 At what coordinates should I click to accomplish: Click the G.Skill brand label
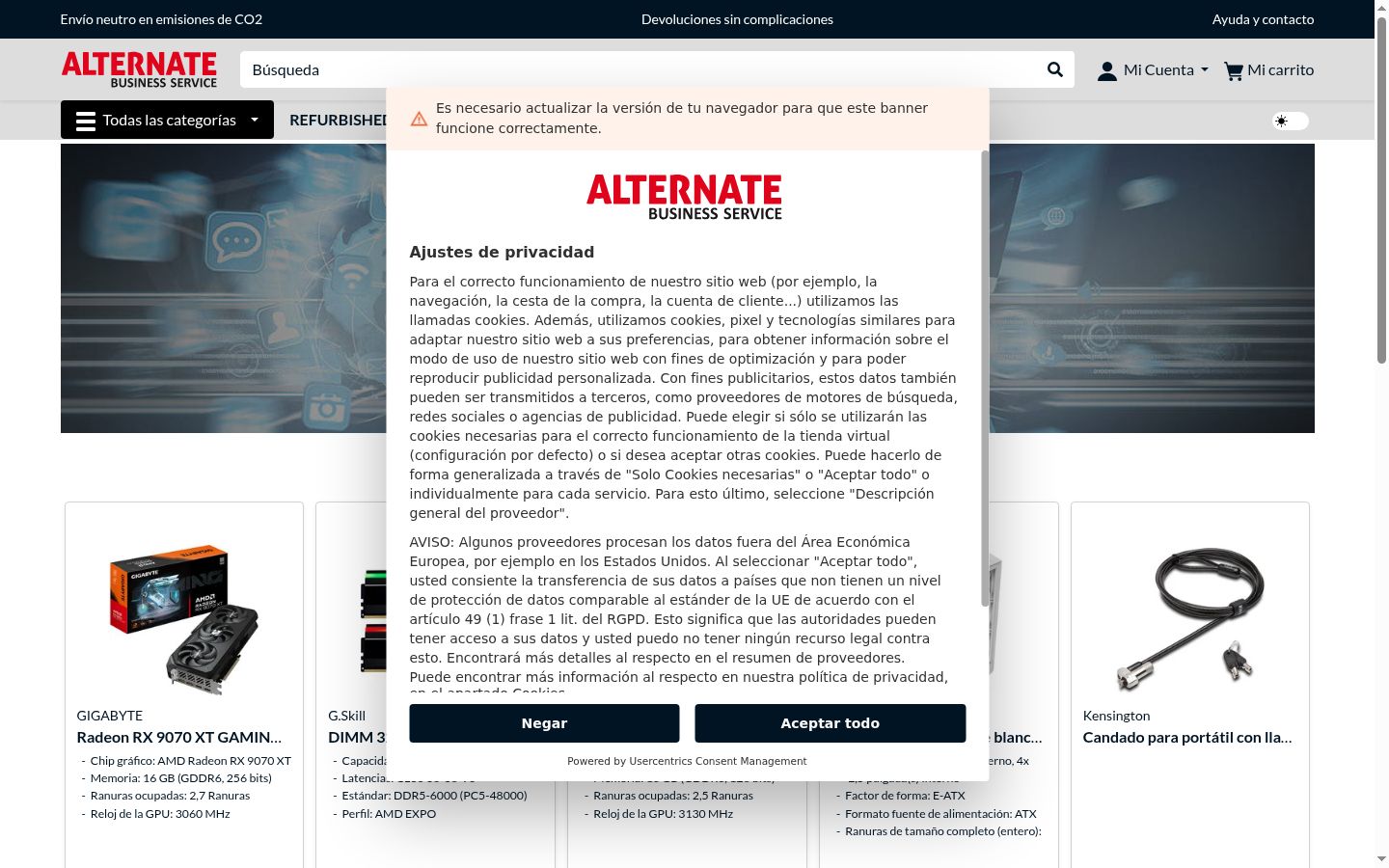(x=346, y=716)
